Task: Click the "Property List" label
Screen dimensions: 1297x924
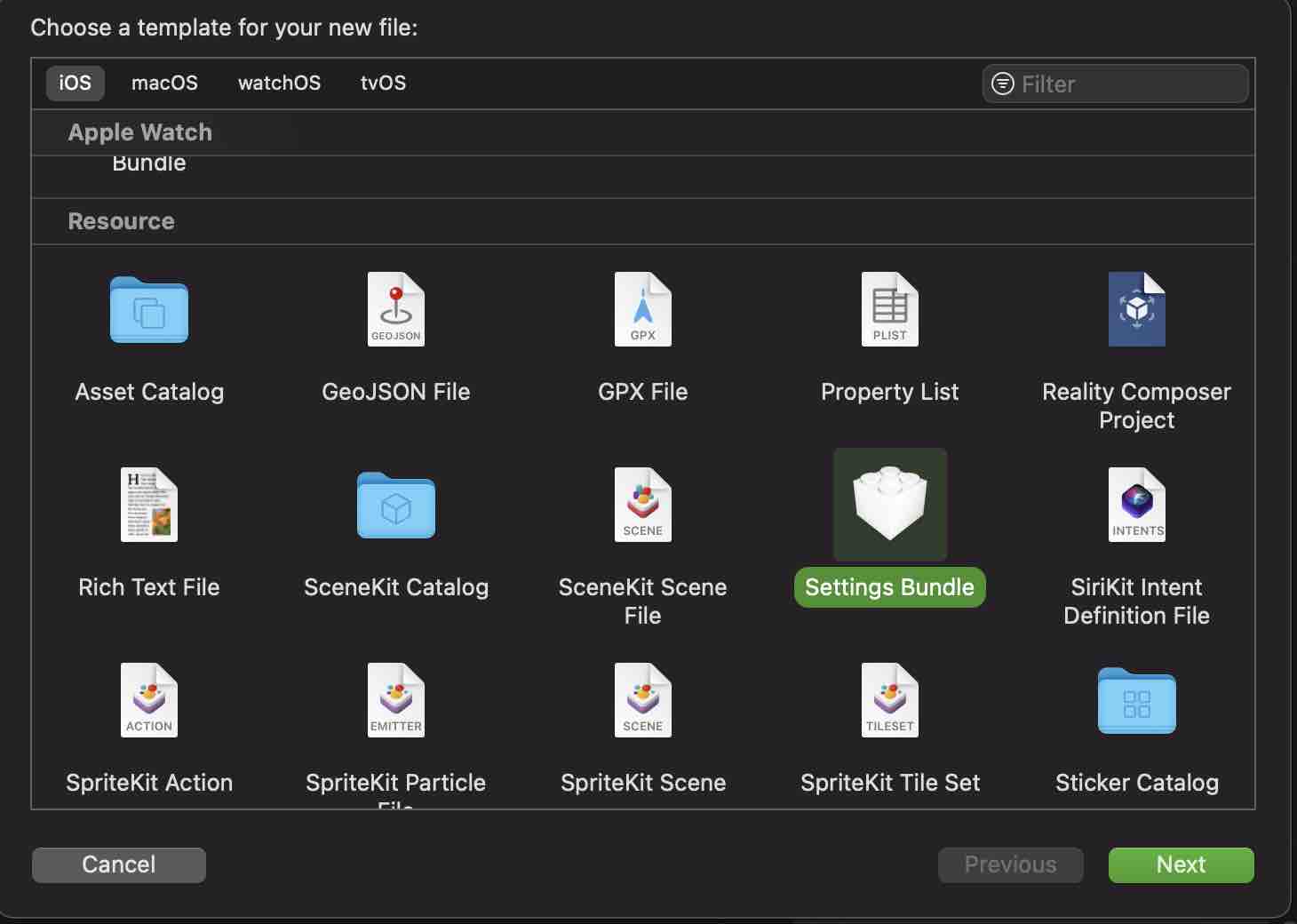Action: tap(890, 392)
